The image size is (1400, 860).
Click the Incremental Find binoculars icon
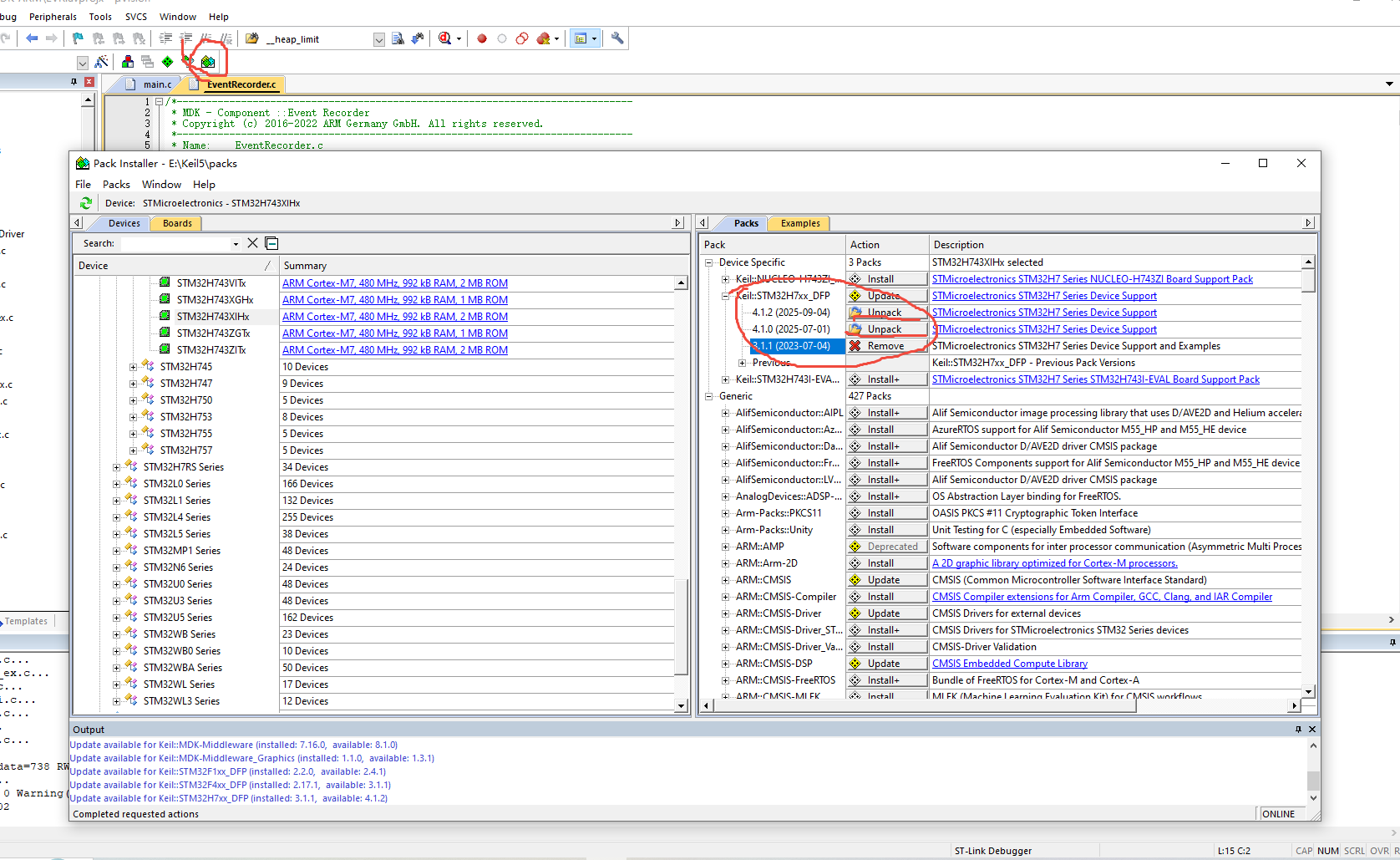click(418, 38)
